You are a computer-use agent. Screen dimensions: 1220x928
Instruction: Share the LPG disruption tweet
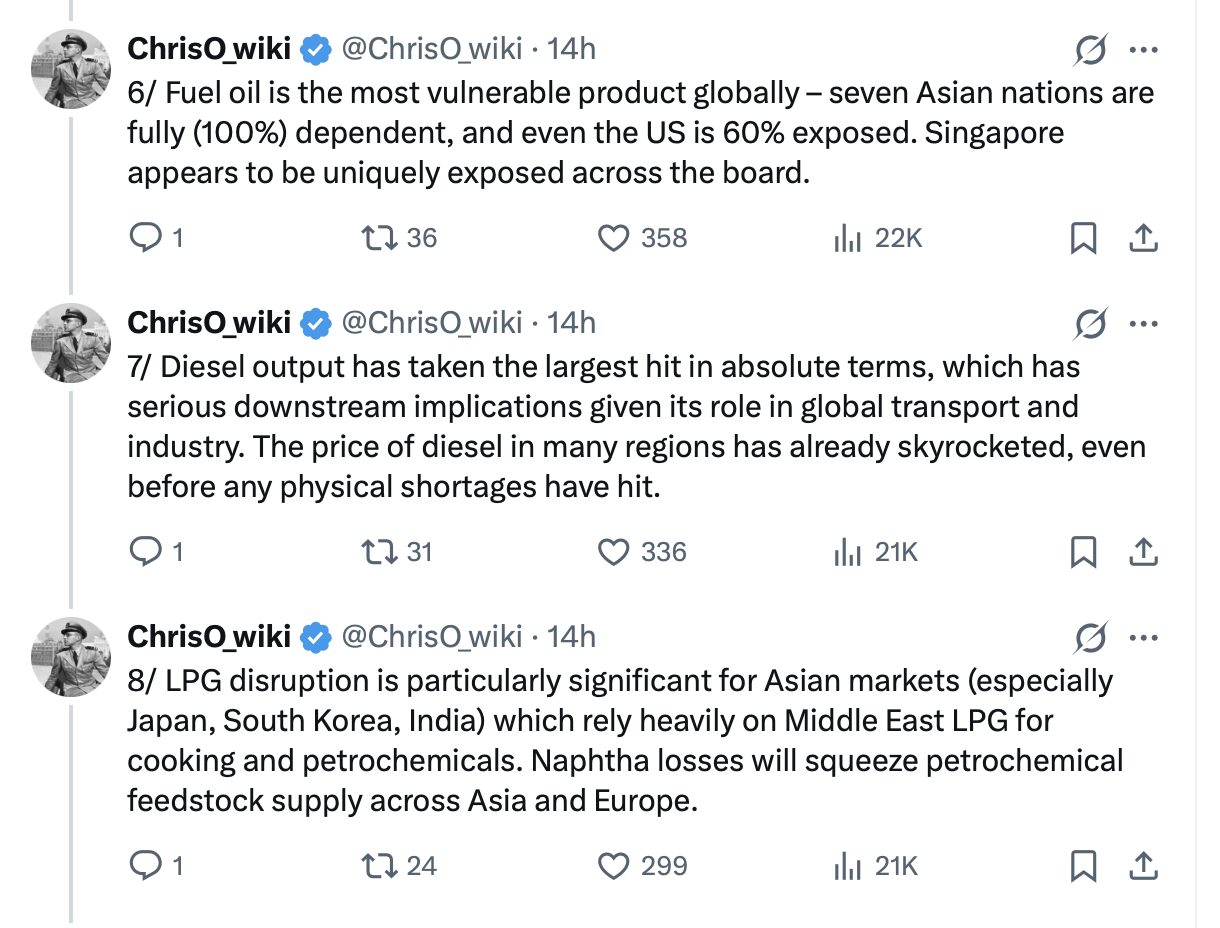click(x=1143, y=865)
